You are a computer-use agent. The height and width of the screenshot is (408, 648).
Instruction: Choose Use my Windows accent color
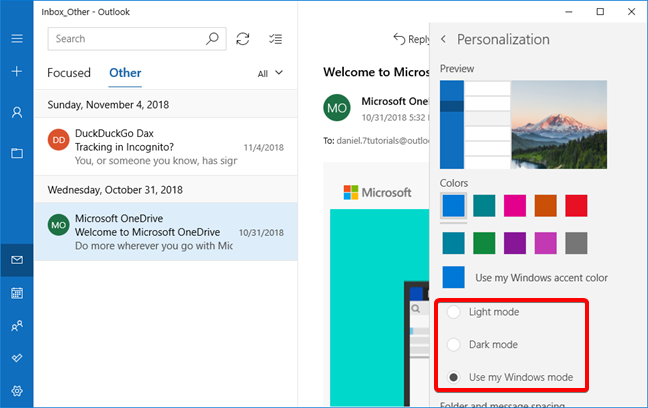[x=525, y=277]
